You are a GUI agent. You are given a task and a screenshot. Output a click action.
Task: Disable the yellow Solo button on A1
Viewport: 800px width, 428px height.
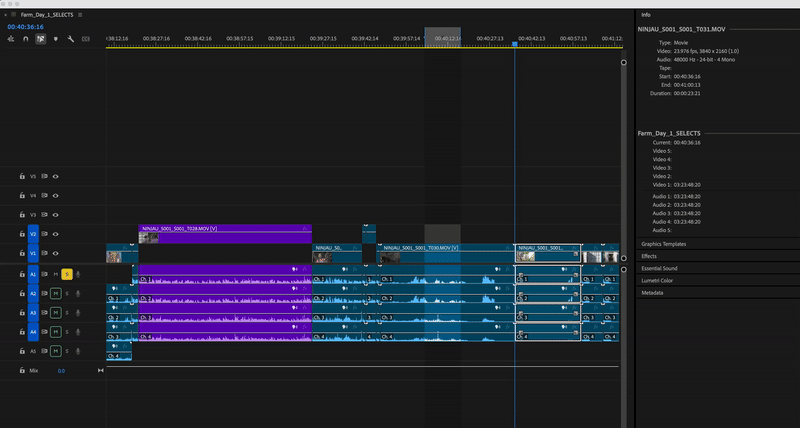(67, 274)
